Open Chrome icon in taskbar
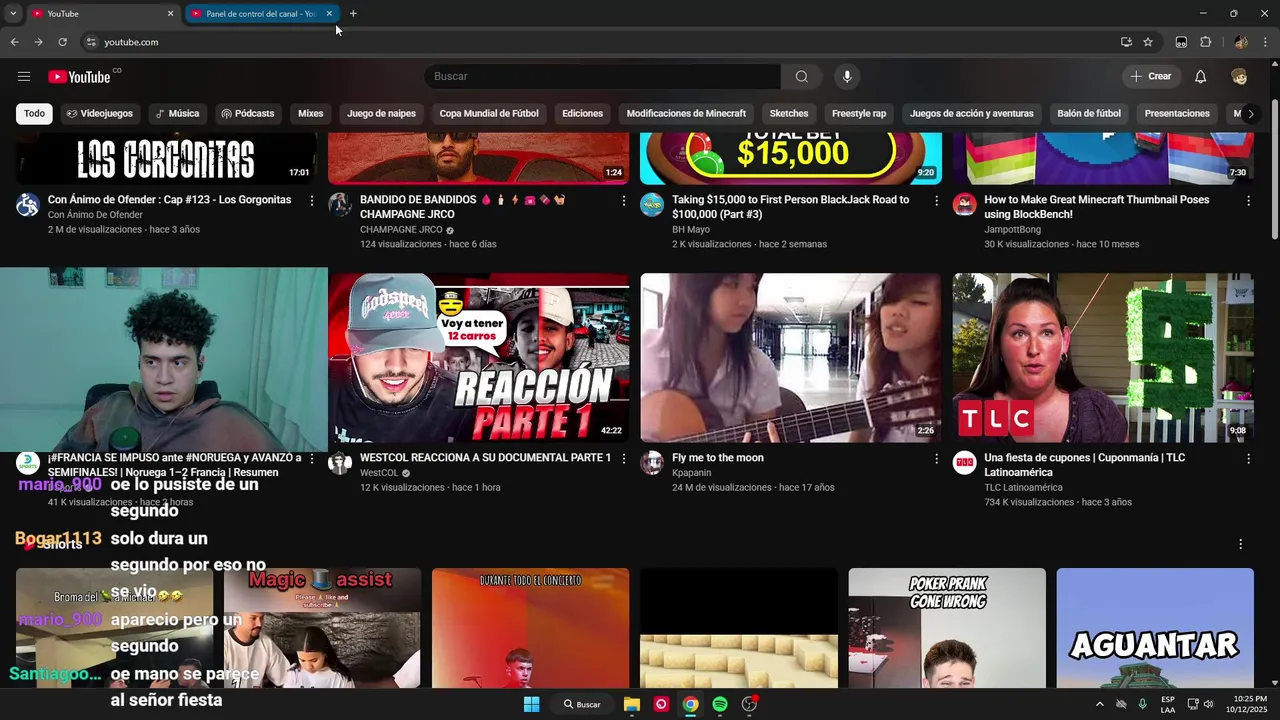The image size is (1280, 720). [690, 704]
